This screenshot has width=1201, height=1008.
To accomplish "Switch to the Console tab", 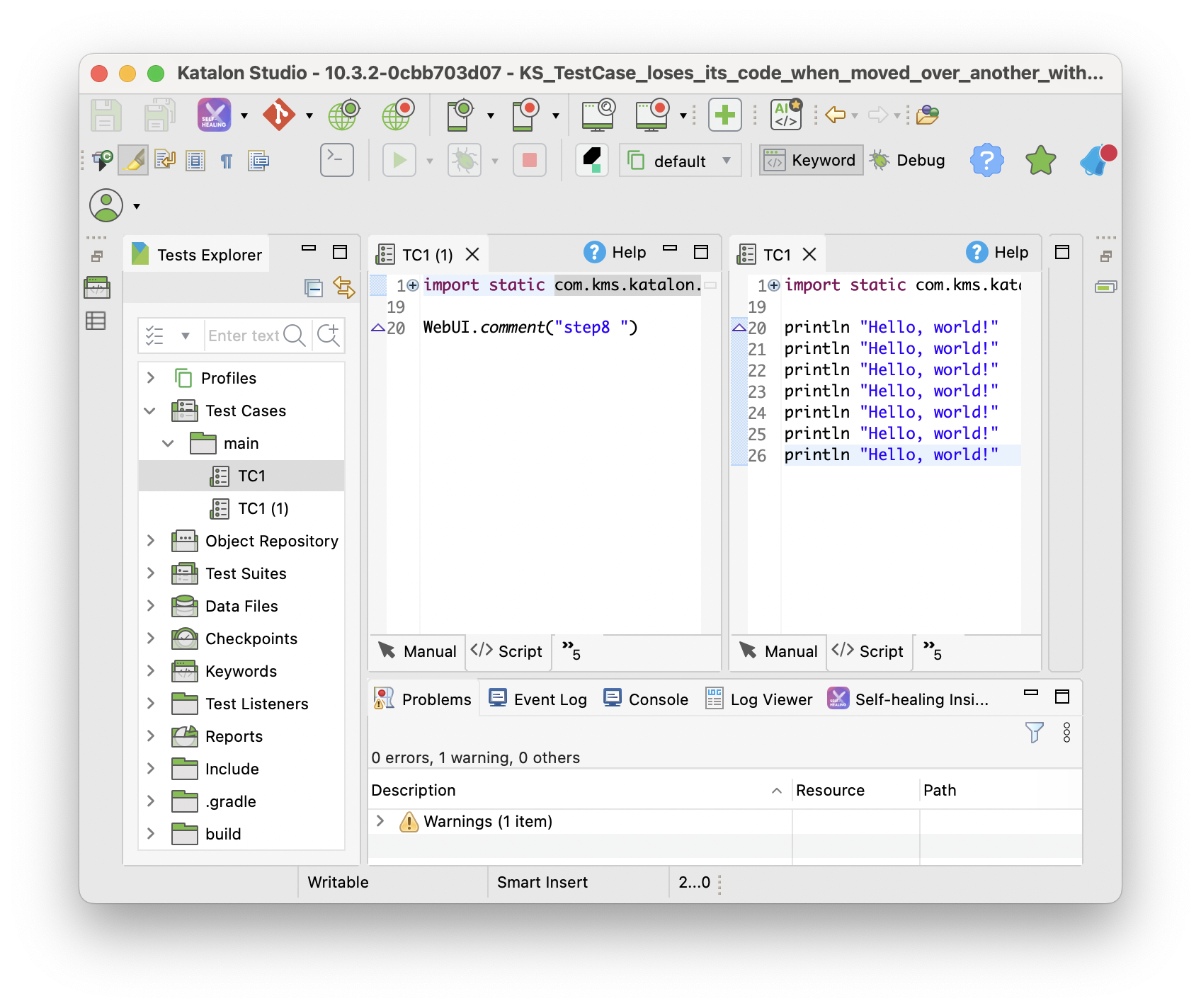I will [x=646, y=699].
